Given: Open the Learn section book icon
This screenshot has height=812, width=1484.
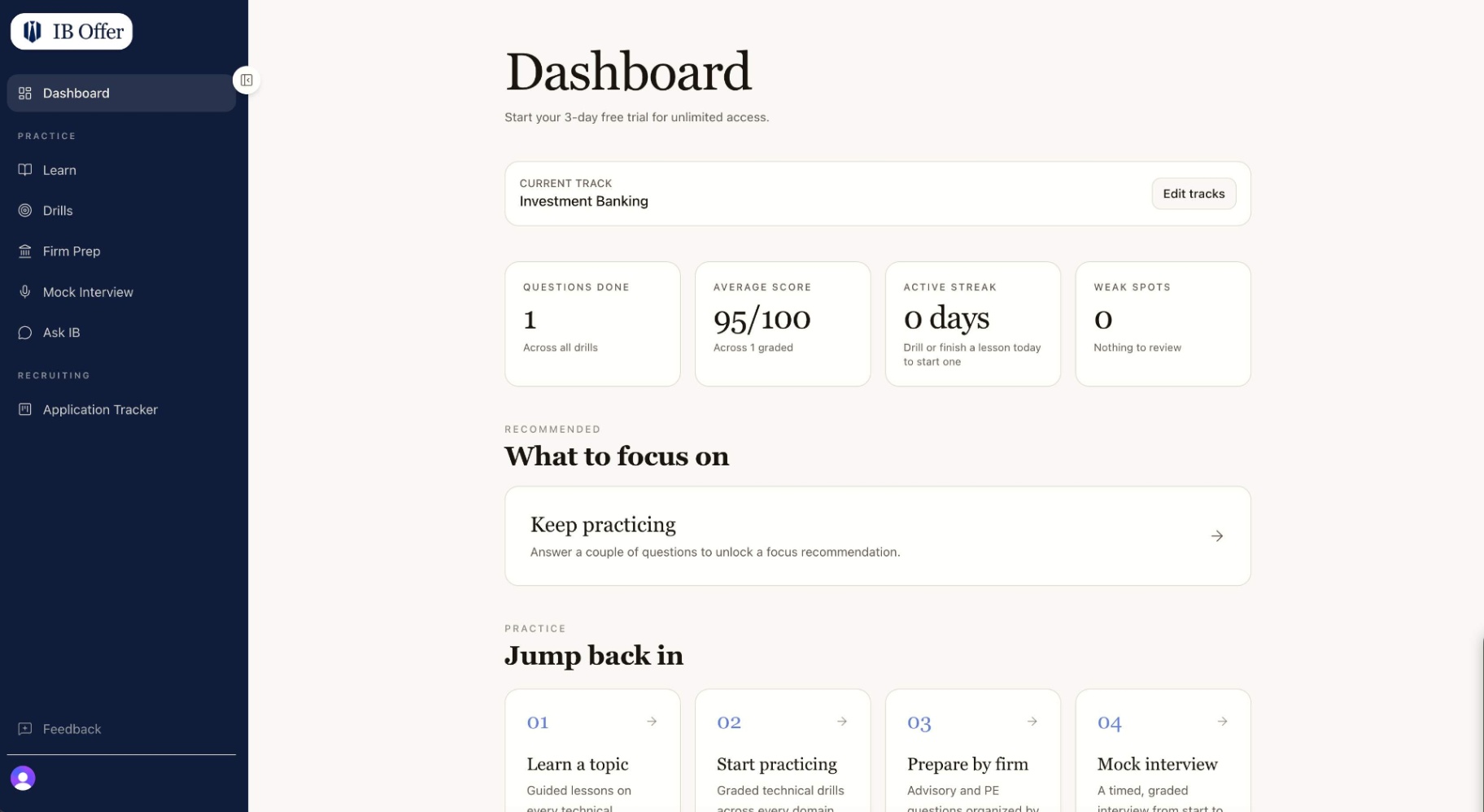Looking at the screenshot, I should 25,170.
